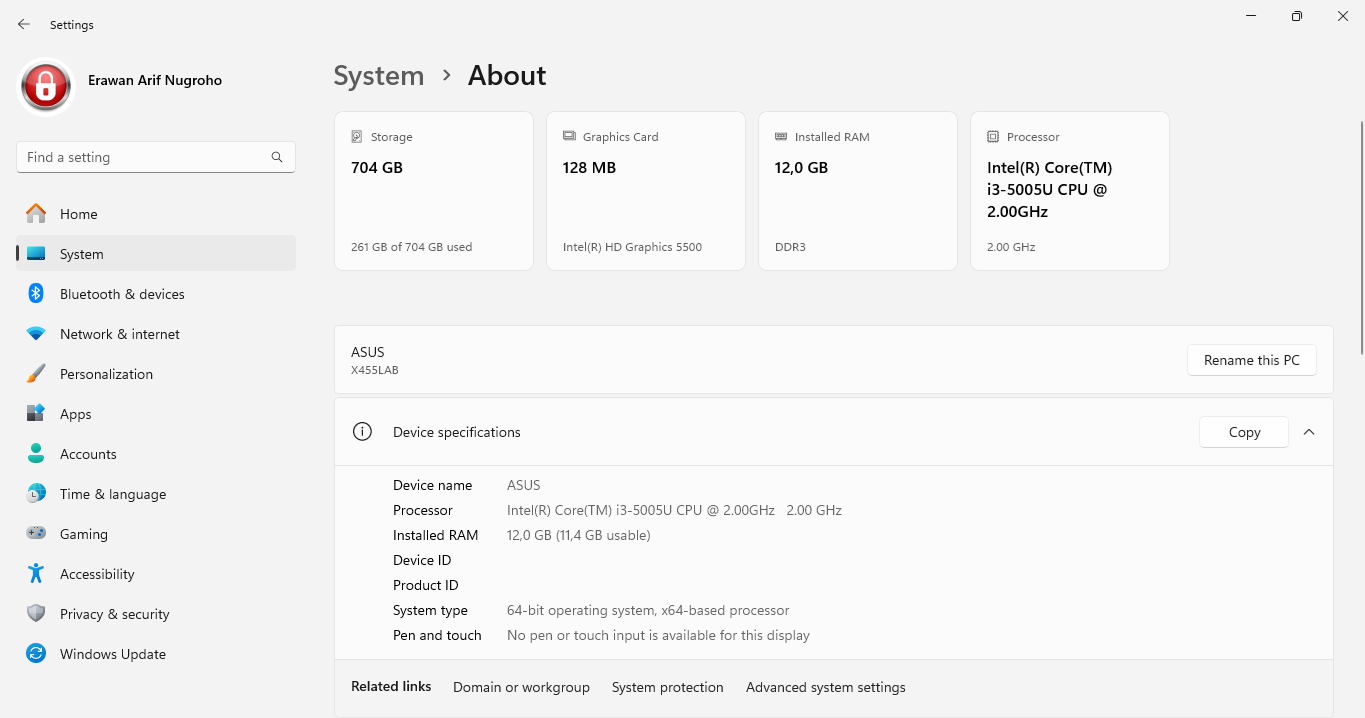1365x718 pixels.
Task: Click the back arrow in Settings title bar
Action: pyautogui.click(x=24, y=24)
